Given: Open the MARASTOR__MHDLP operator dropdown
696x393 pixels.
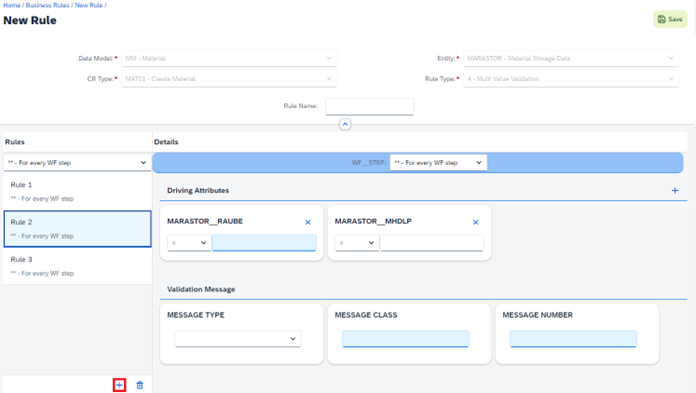Looking at the screenshot, I should coord(356,243).
